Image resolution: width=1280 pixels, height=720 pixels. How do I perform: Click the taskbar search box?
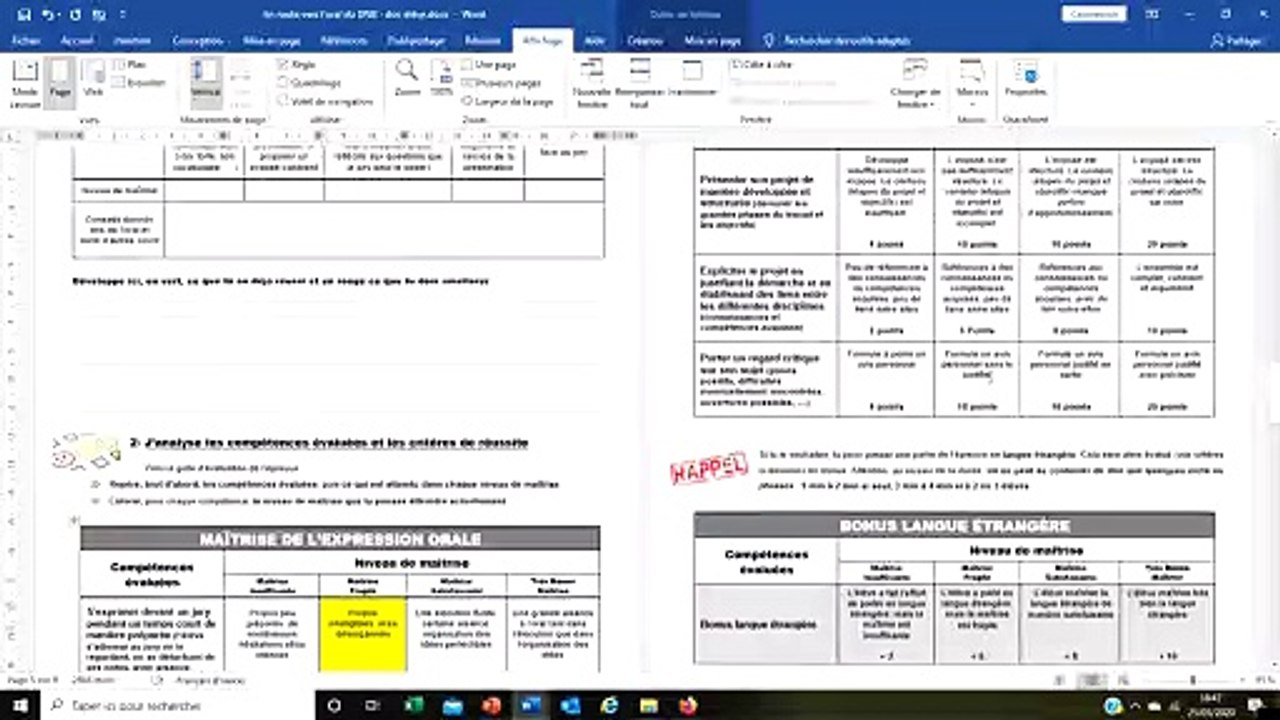coord(180,705)
